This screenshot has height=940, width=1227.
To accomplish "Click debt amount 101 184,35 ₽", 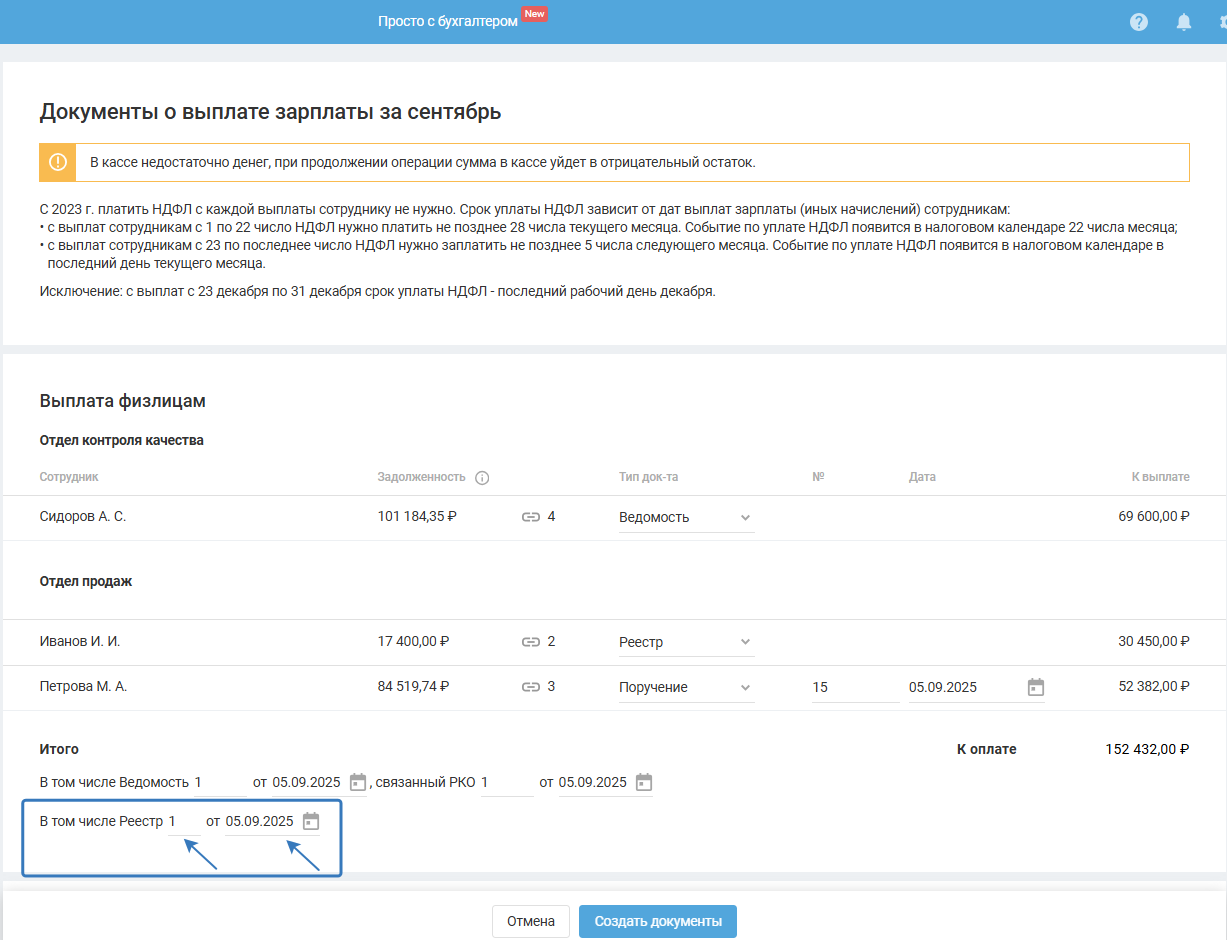I will pos(418,517).
